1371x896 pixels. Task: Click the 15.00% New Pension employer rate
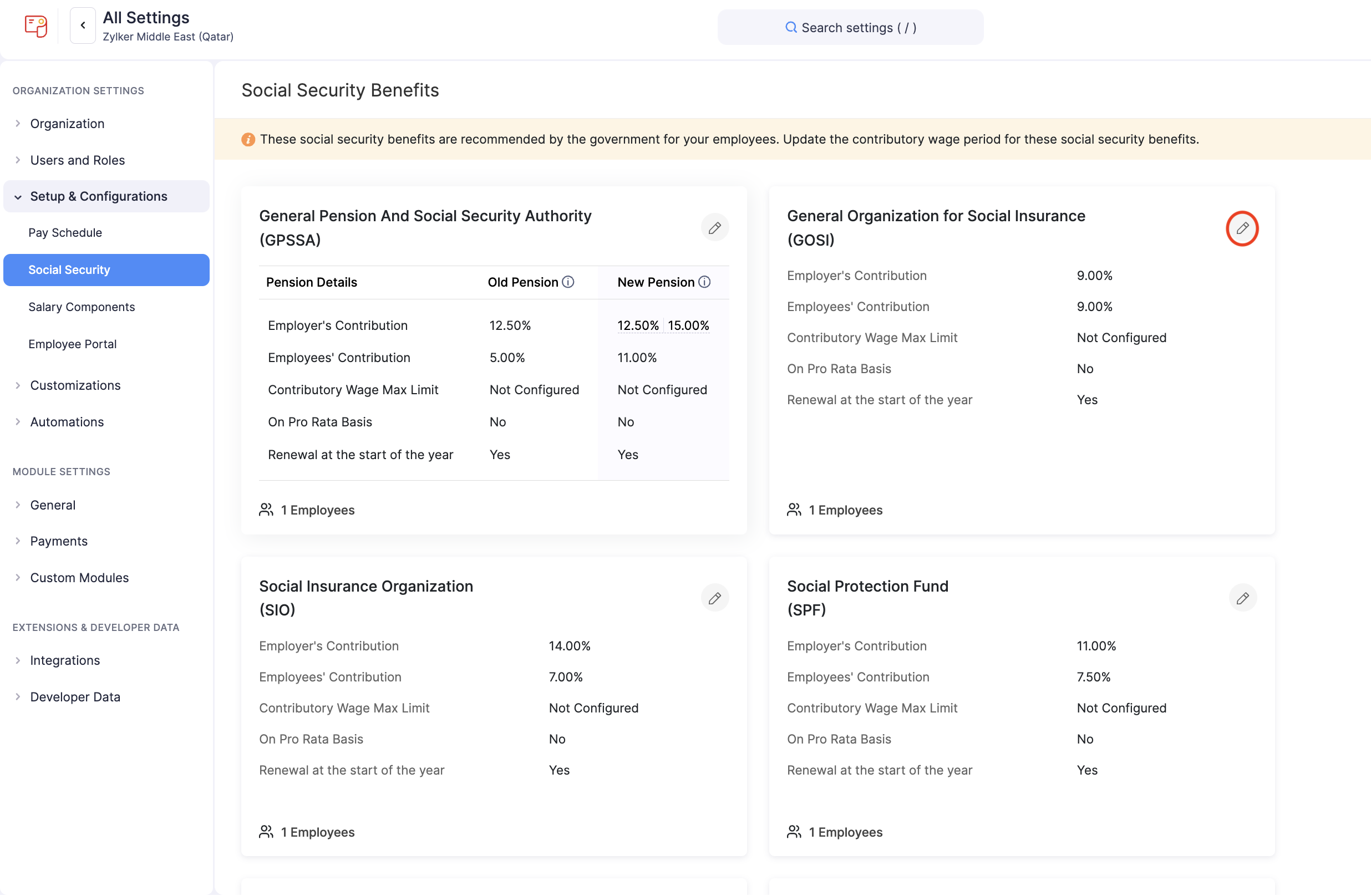point(688,325)
